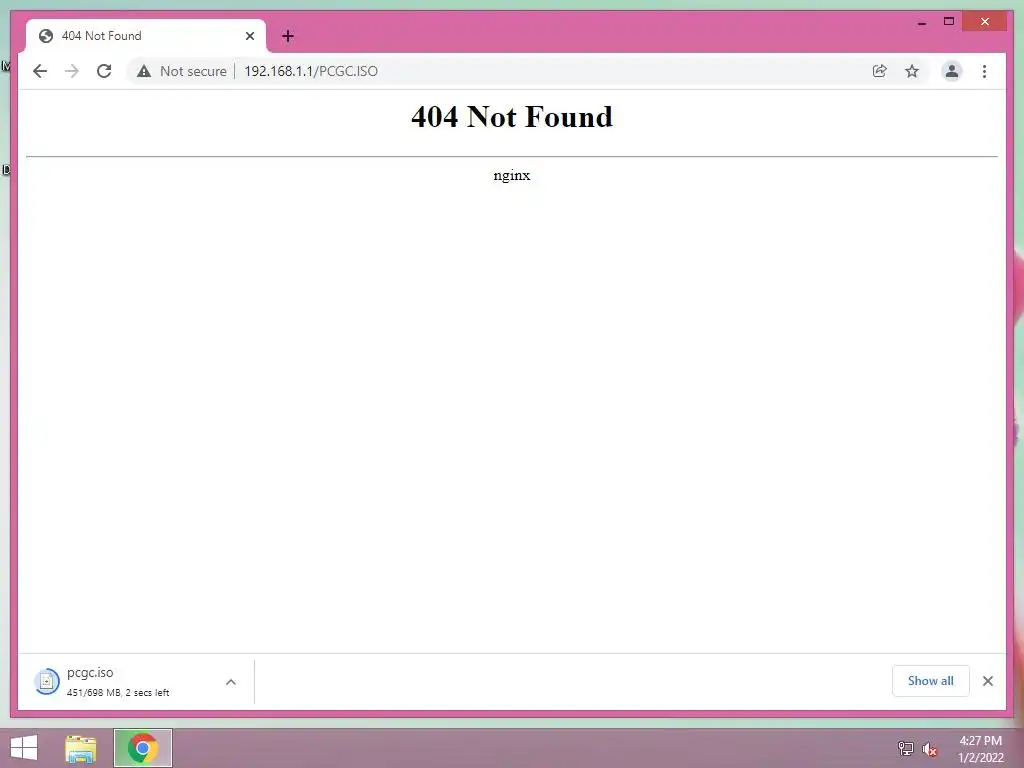This screenshot has height=768, width=1024.
Task: Bookmark this page with the star
Action: pos(912,71)
